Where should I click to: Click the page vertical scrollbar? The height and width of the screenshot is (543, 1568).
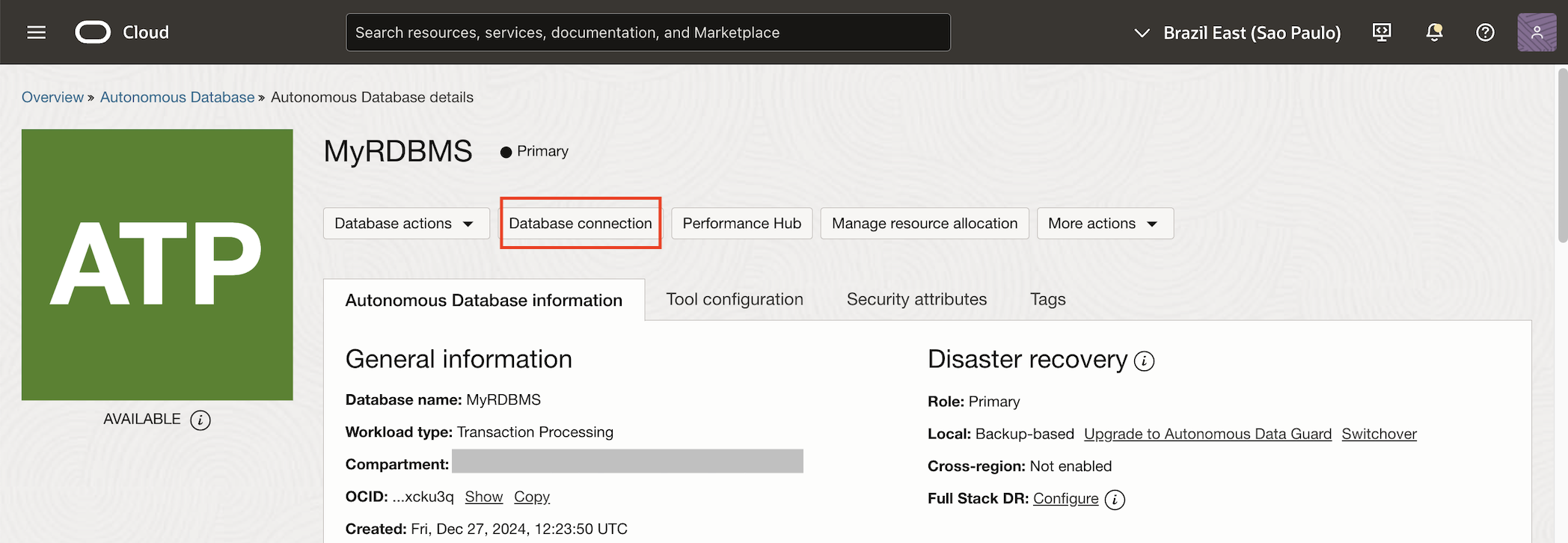pyautogui.click(x=1562, y=156)
